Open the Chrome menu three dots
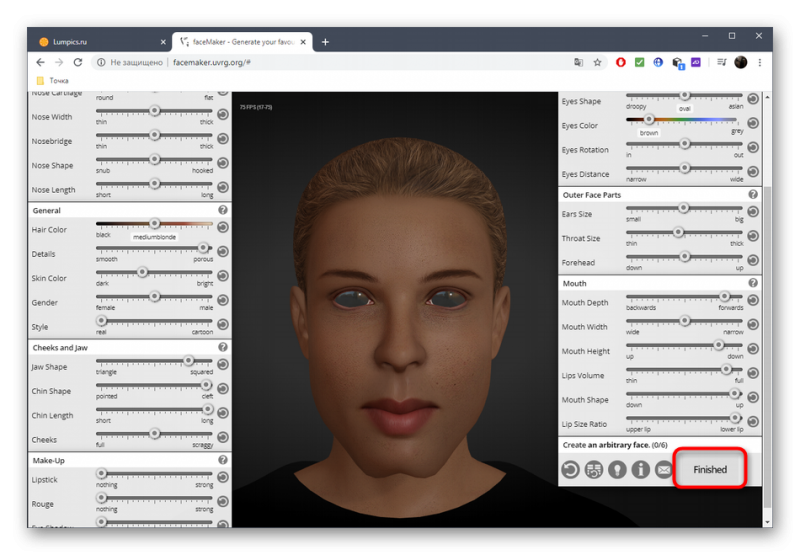The width and height of the screenshot is (800, 555). click(x=760, y=62)
